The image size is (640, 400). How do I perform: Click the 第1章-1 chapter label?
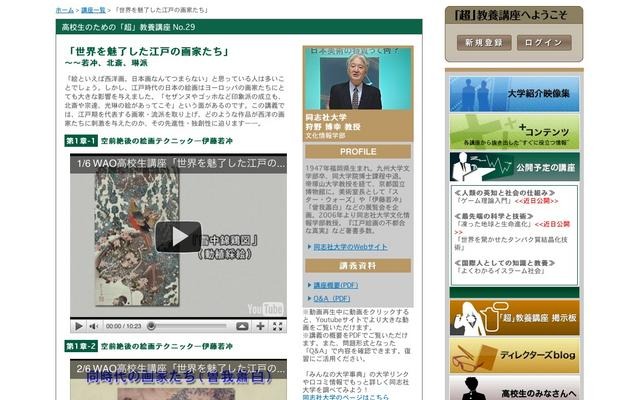[81, 141]
